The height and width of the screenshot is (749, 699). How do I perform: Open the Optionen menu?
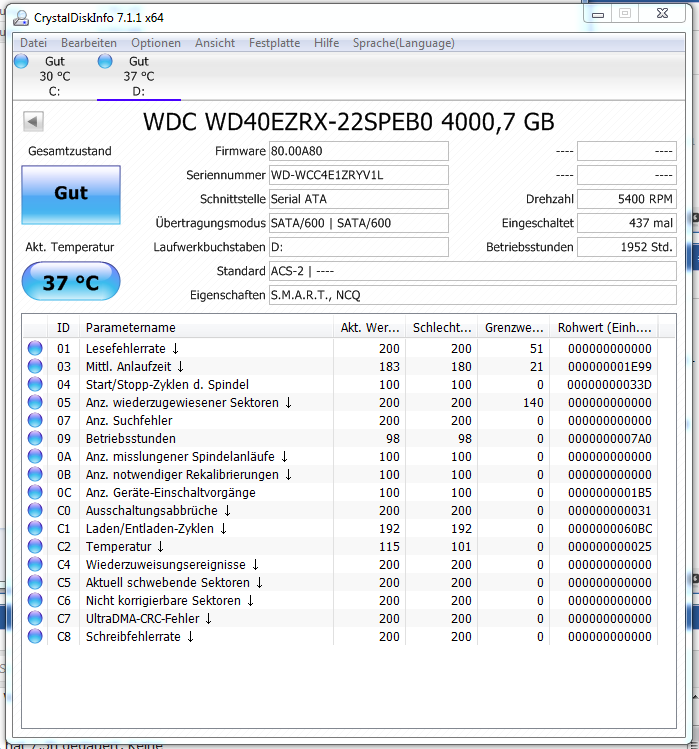coord(156,43)
